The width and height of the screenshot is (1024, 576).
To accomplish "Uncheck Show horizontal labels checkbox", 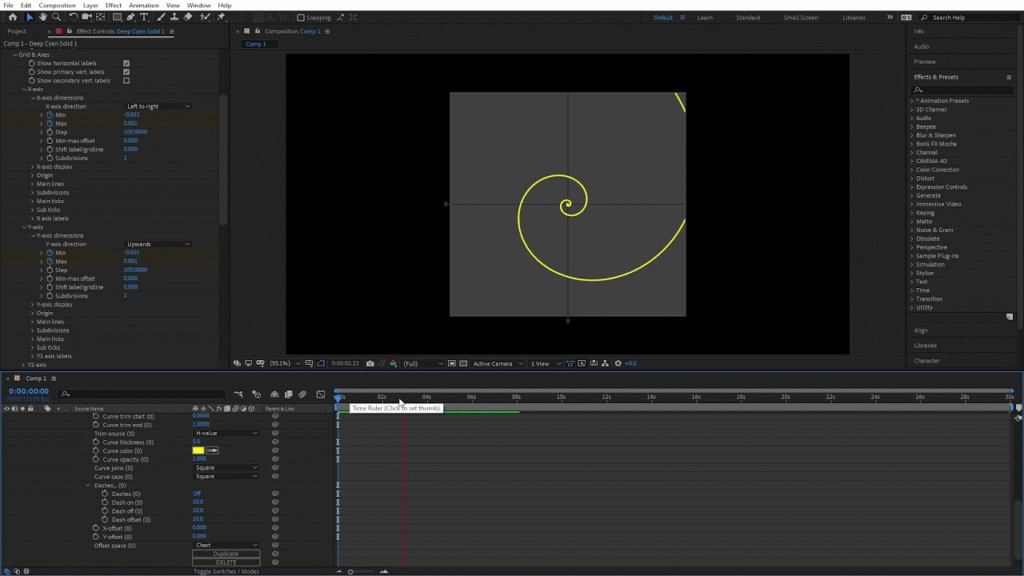I will tap(126, 63).
